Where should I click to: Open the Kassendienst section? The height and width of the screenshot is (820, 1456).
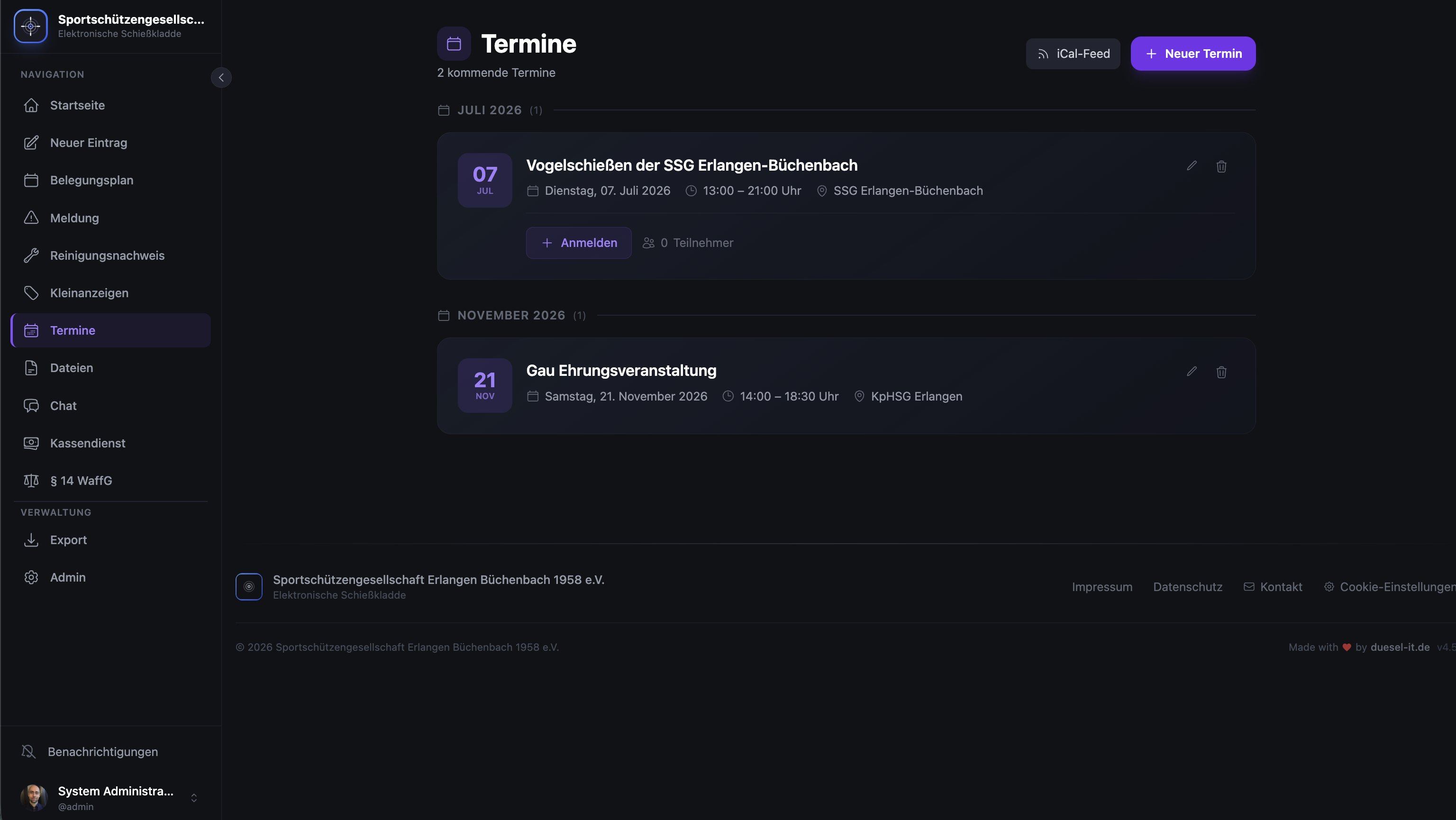(x=88, y=443)
